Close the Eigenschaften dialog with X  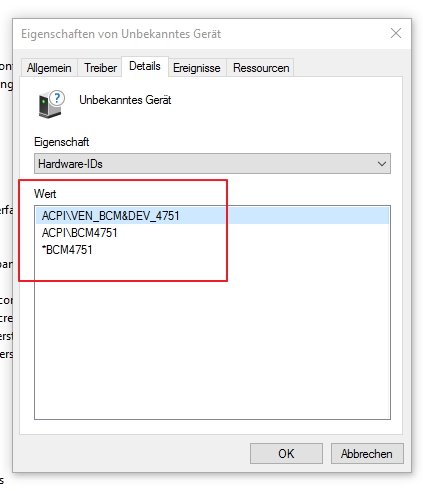click(396, 33)
